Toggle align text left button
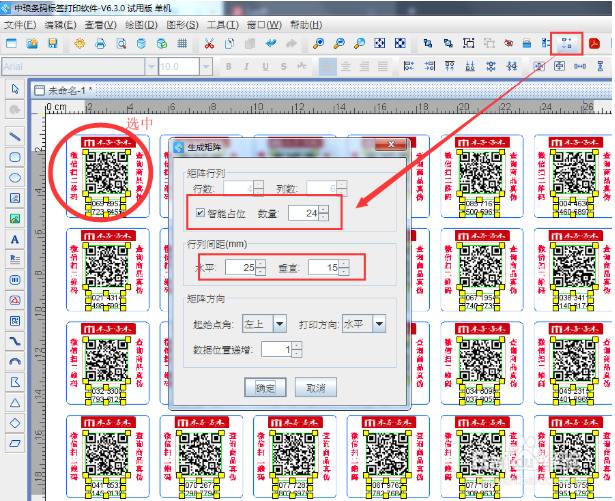This screenshot has width=615, height=501. [x=328, y=67]
